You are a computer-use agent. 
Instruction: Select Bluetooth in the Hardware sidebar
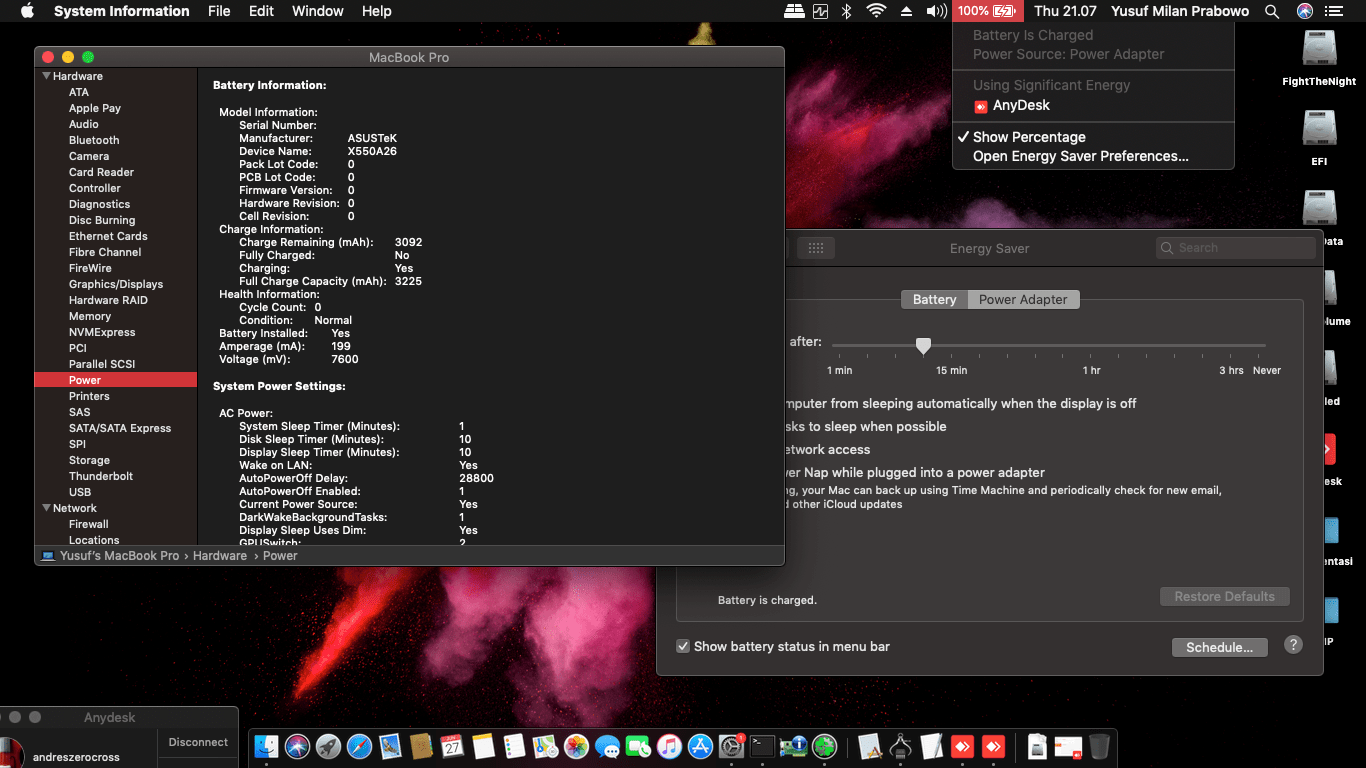click(x=94, y=140)
